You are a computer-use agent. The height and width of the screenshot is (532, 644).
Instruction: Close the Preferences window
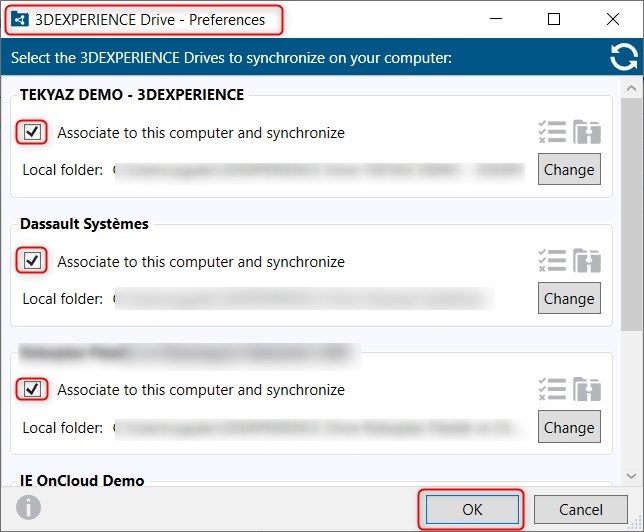613,19
